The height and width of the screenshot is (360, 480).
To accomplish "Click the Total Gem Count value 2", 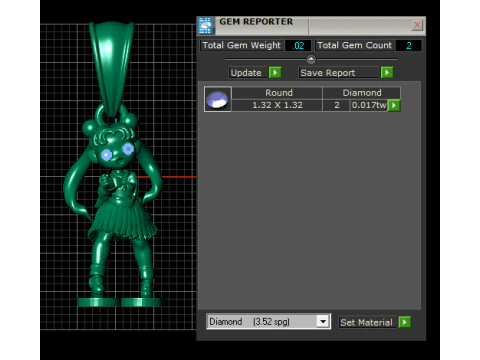I will coord(409,46).
